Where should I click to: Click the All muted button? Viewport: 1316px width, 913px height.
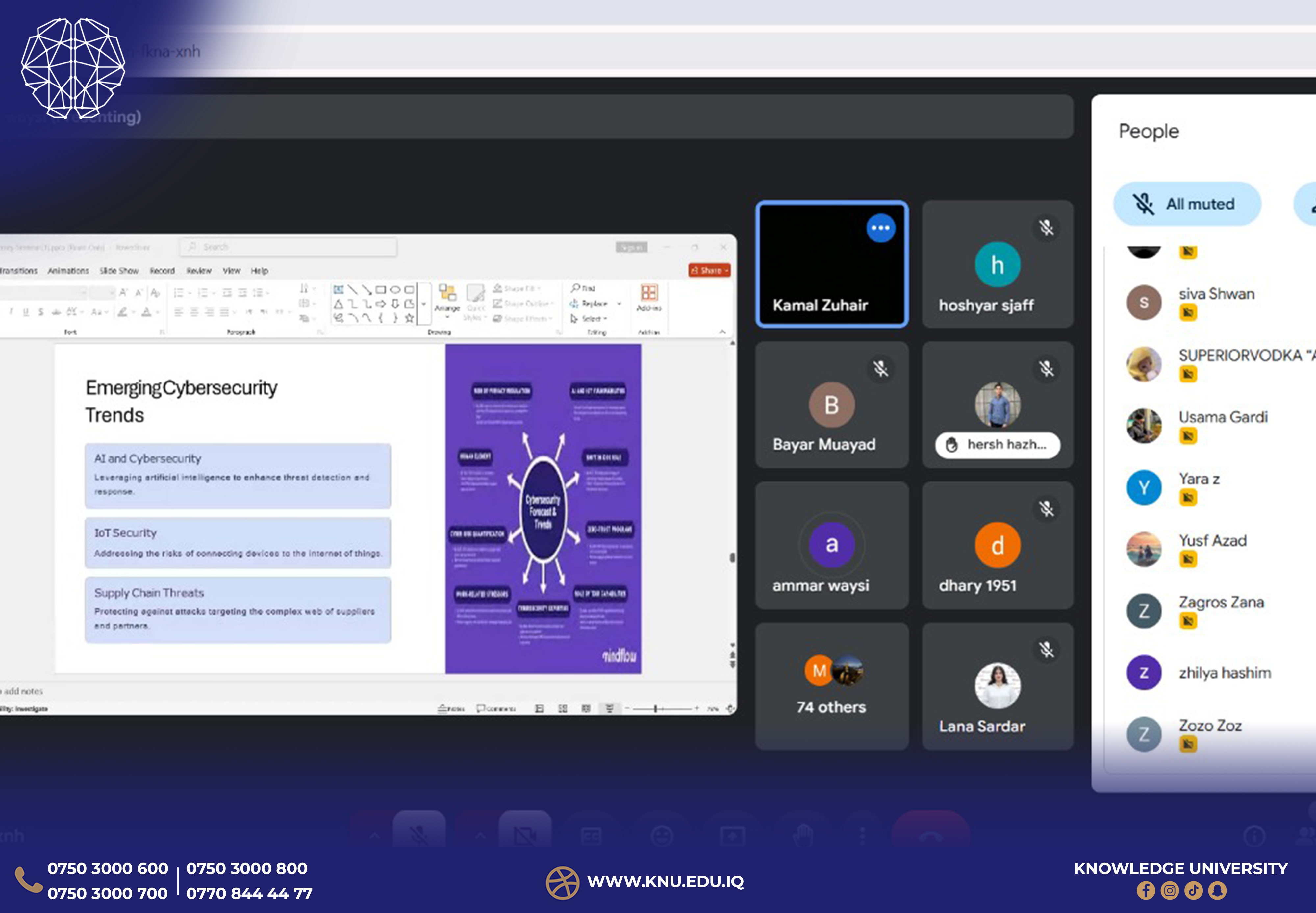click(x=1187, y=204)
